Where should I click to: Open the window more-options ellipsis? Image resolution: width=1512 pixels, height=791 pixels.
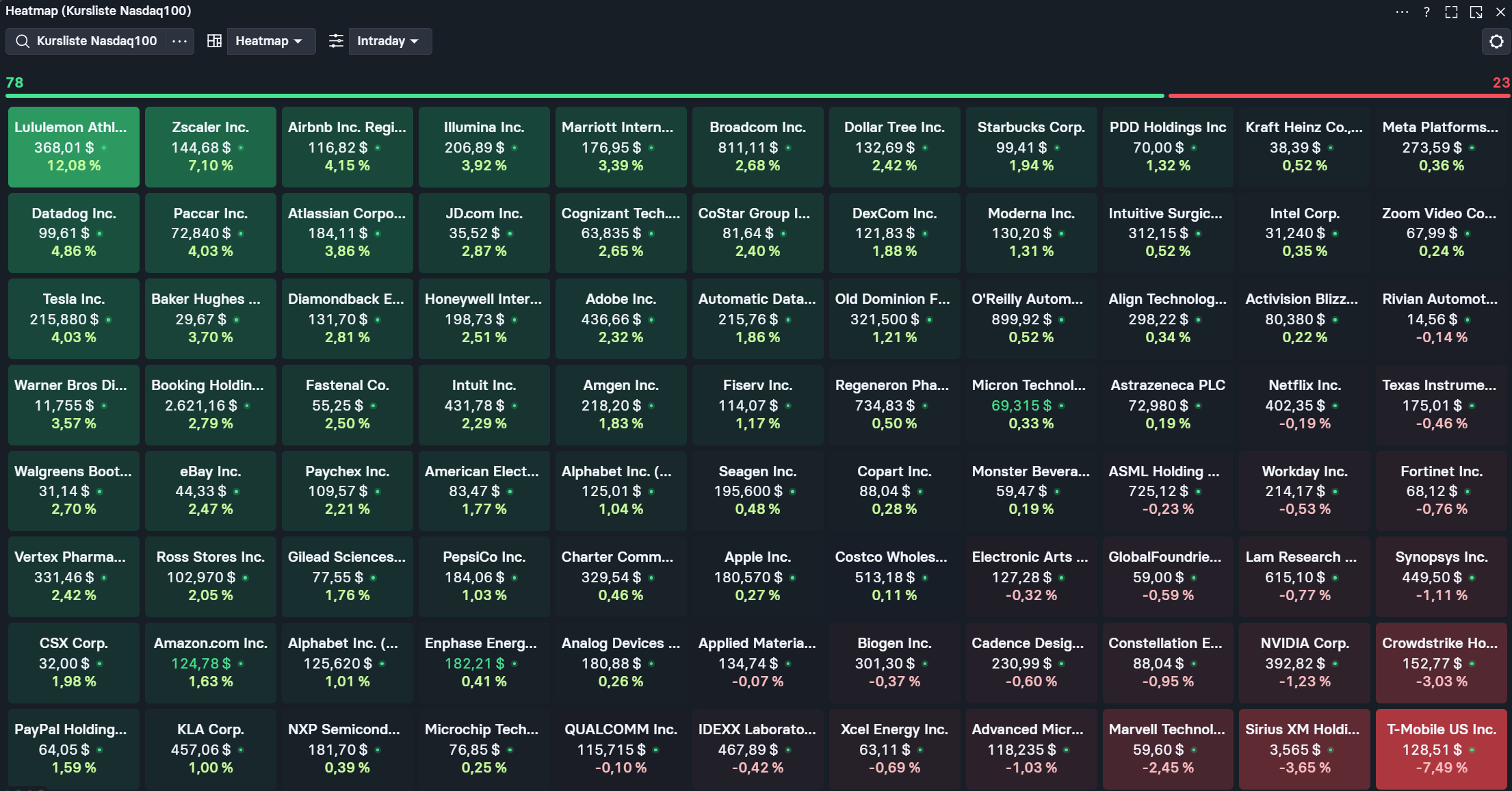tap(1402, 12)
